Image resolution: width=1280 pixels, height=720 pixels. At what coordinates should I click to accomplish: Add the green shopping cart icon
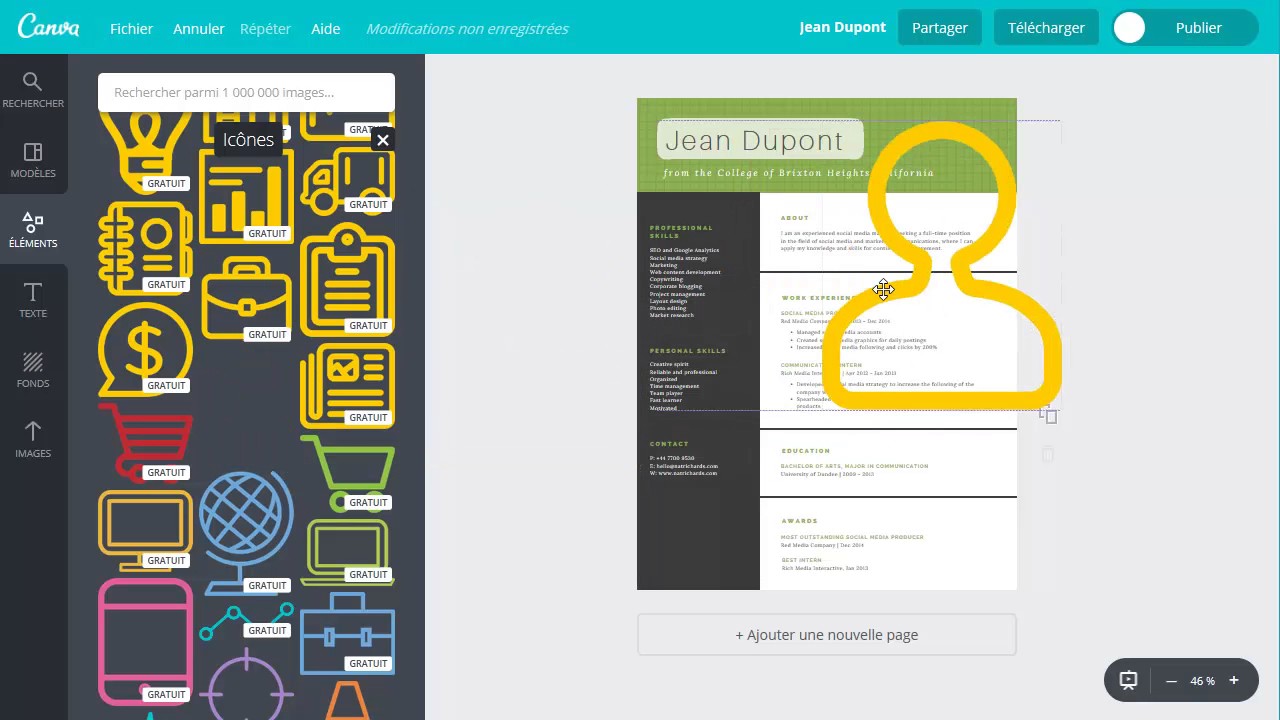tap(348, 472)
